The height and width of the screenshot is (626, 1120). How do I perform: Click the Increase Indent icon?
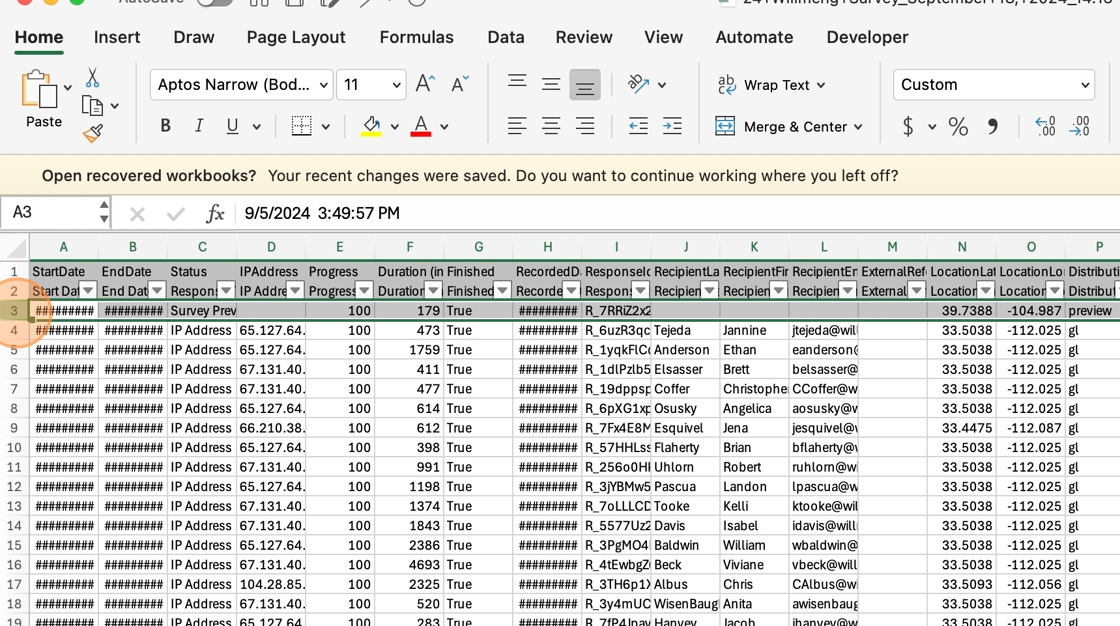point(672,126)
